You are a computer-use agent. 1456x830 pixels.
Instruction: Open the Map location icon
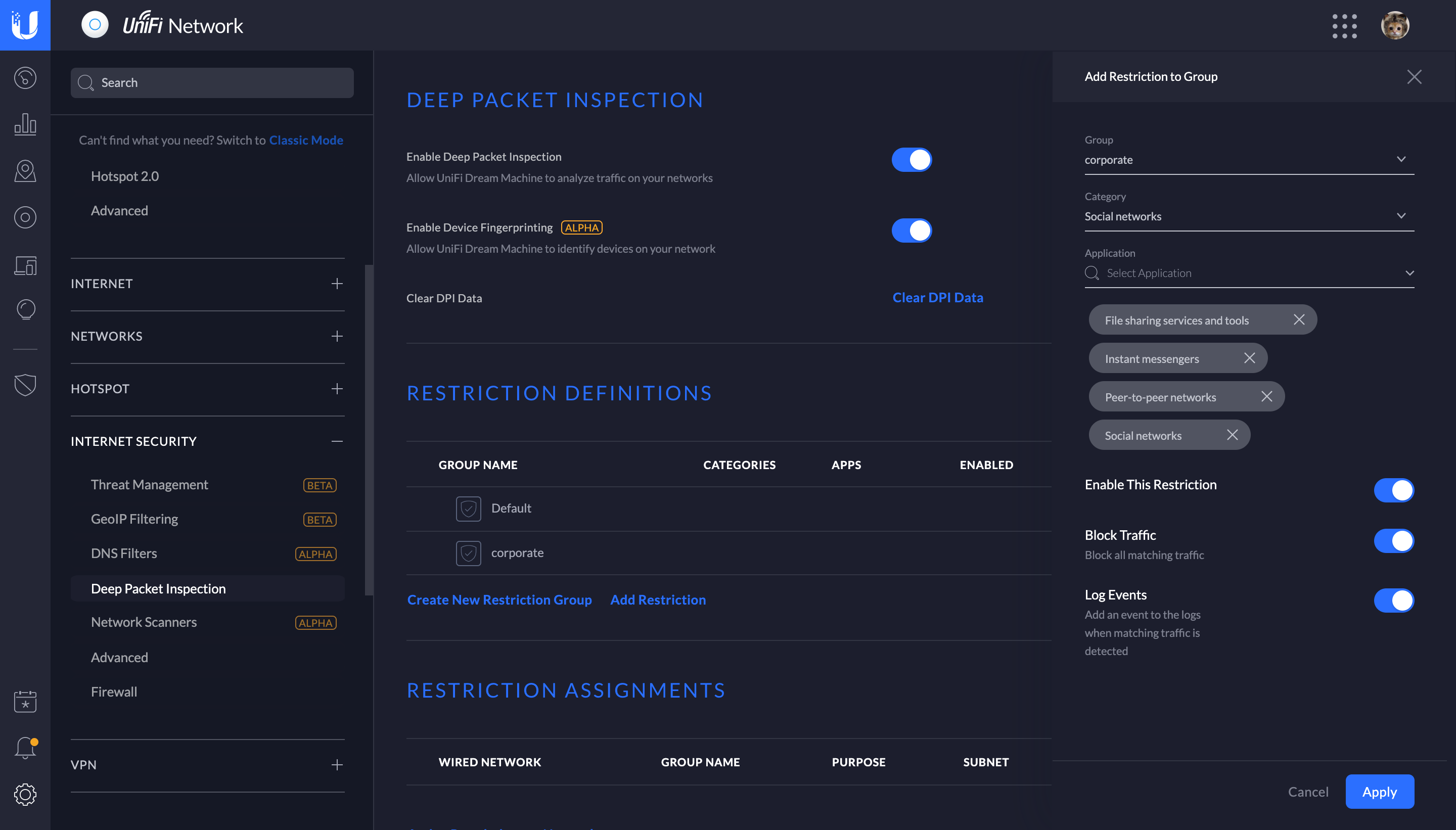[25, 170]
